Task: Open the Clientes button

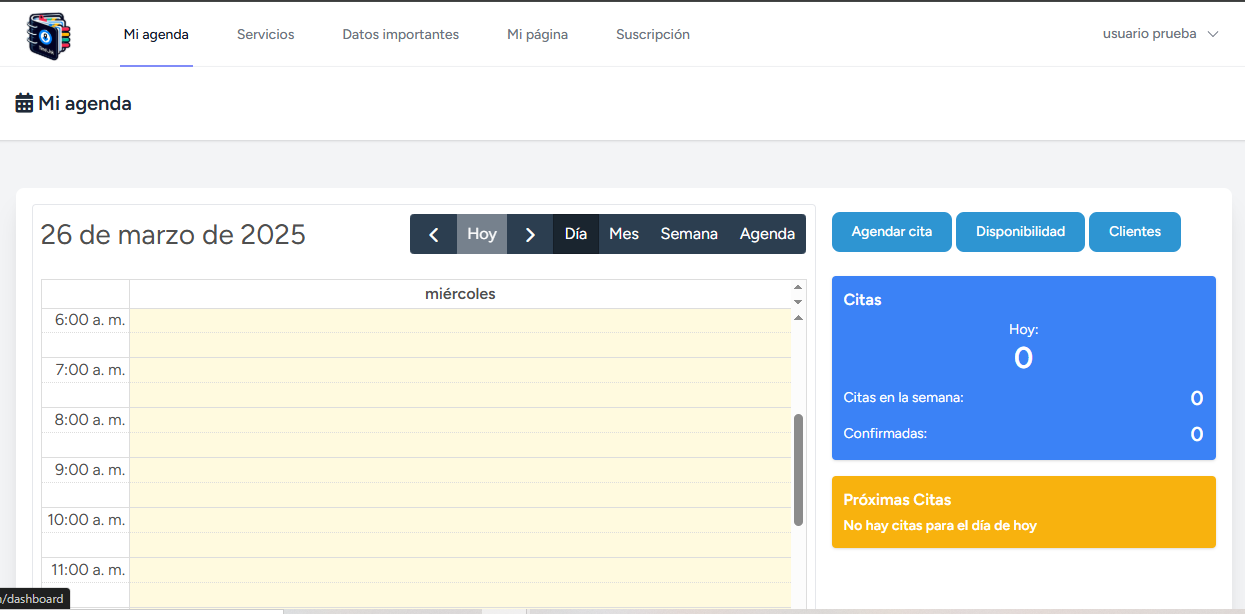Action: [1135, 232]
